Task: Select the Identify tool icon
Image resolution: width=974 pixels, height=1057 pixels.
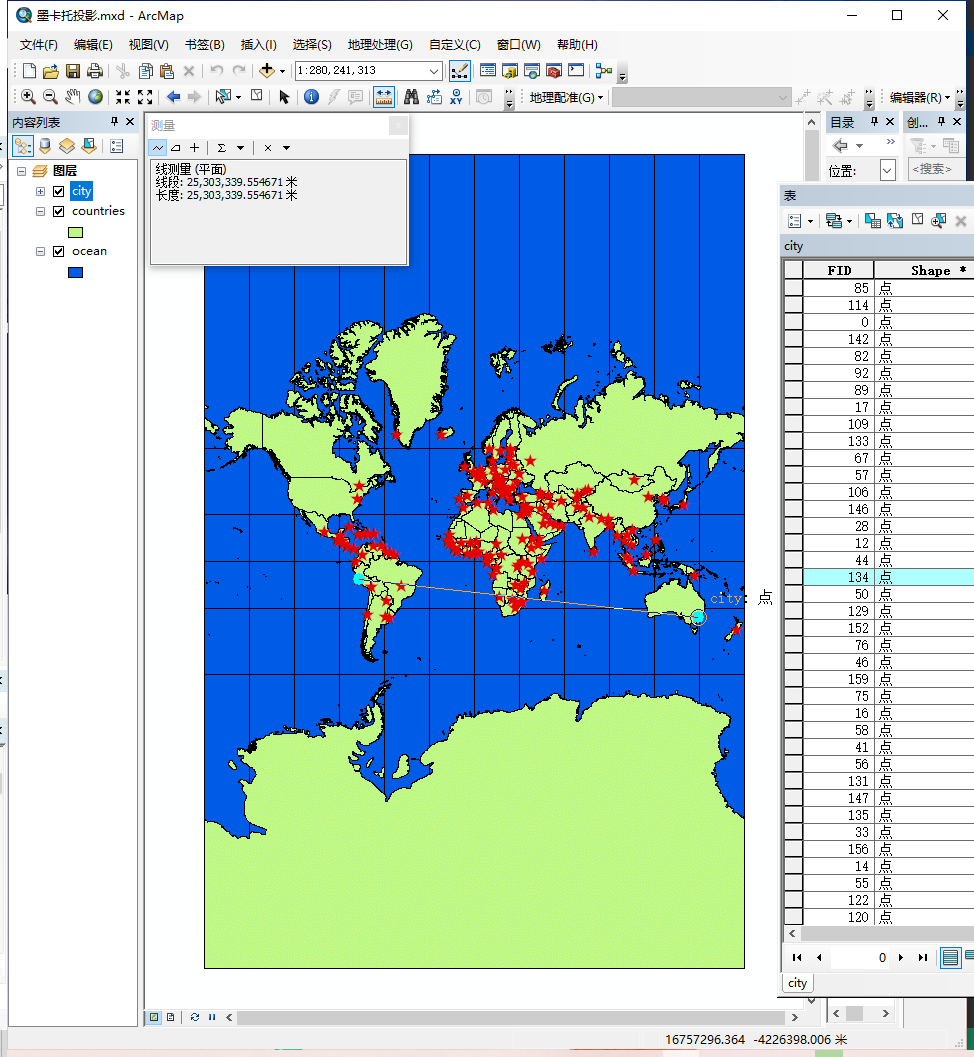Action: click(x=311, y=97)
